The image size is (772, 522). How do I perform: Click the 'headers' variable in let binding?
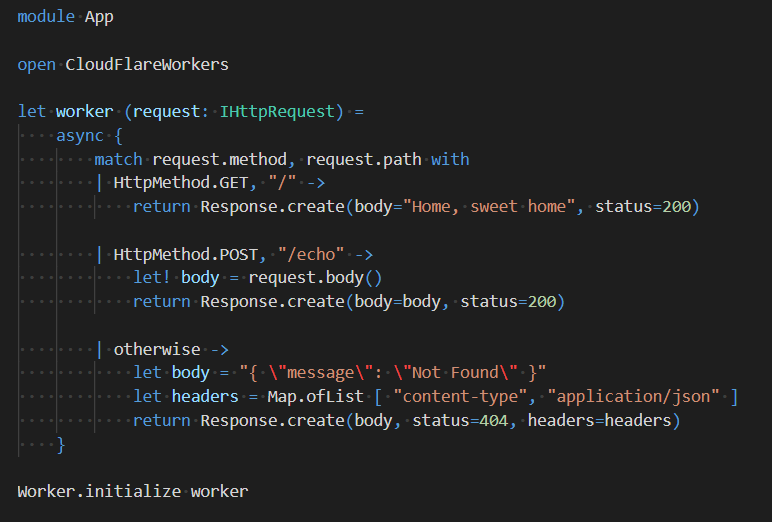point(205,396)
